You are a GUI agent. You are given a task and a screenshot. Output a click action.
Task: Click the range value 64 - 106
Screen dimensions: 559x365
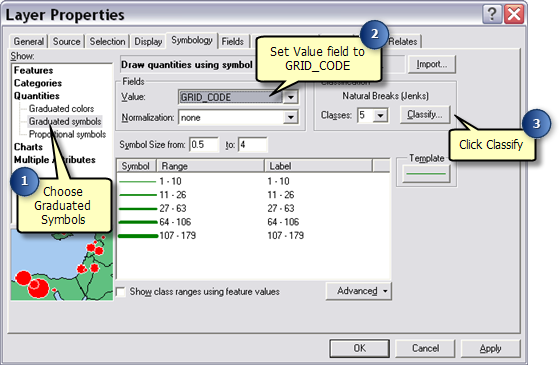175,222
